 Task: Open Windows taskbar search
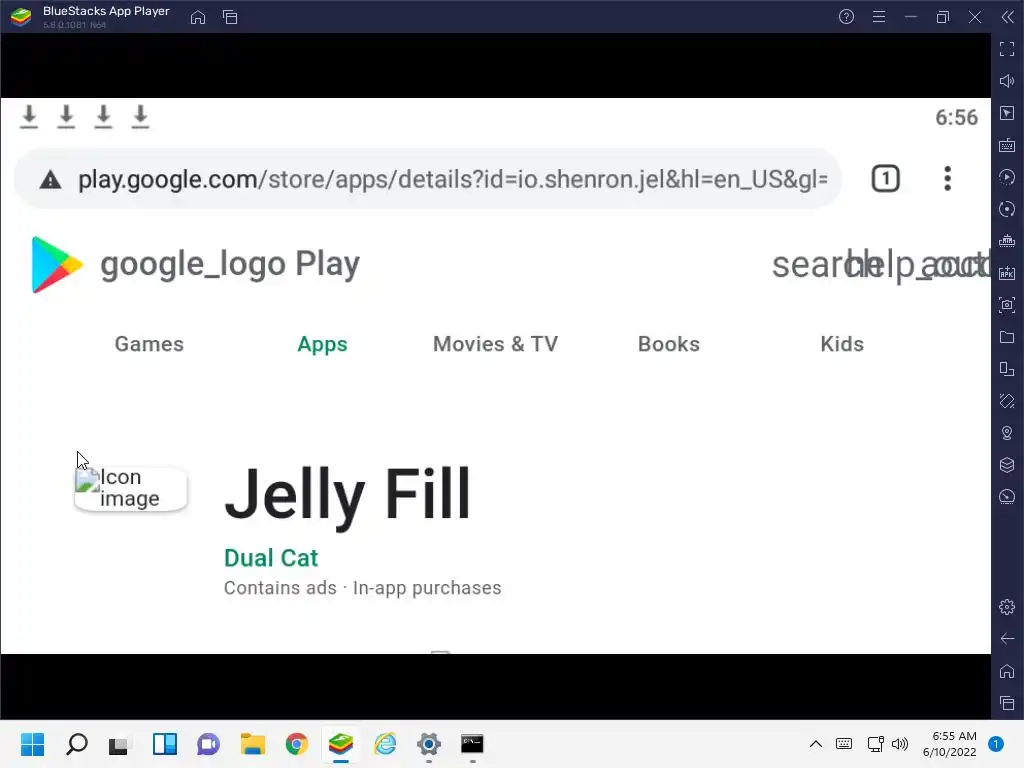[77, 744]
